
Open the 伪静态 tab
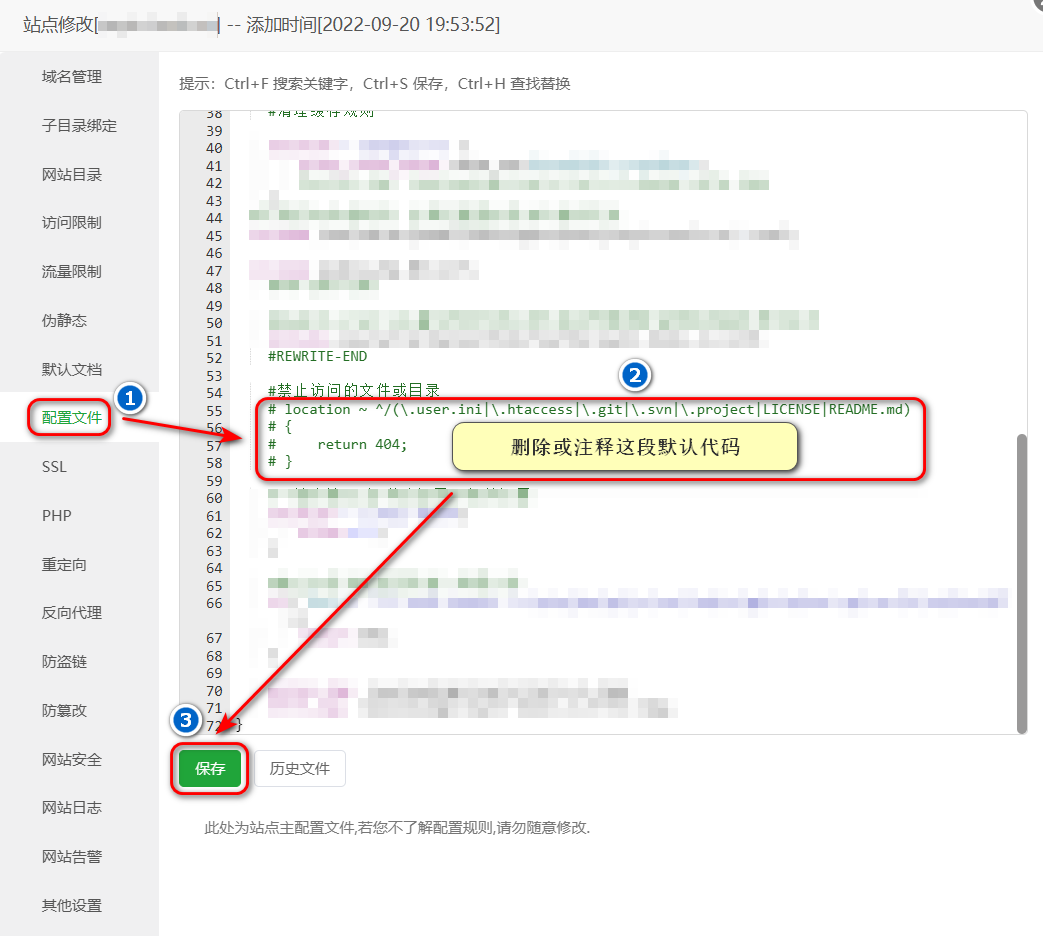(65, 321)
